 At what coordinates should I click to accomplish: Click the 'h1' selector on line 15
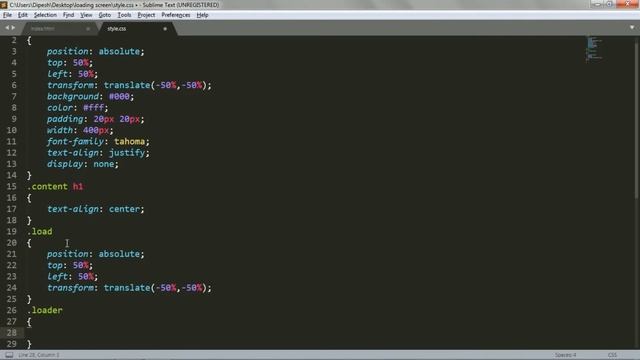[x=78, y=187]
